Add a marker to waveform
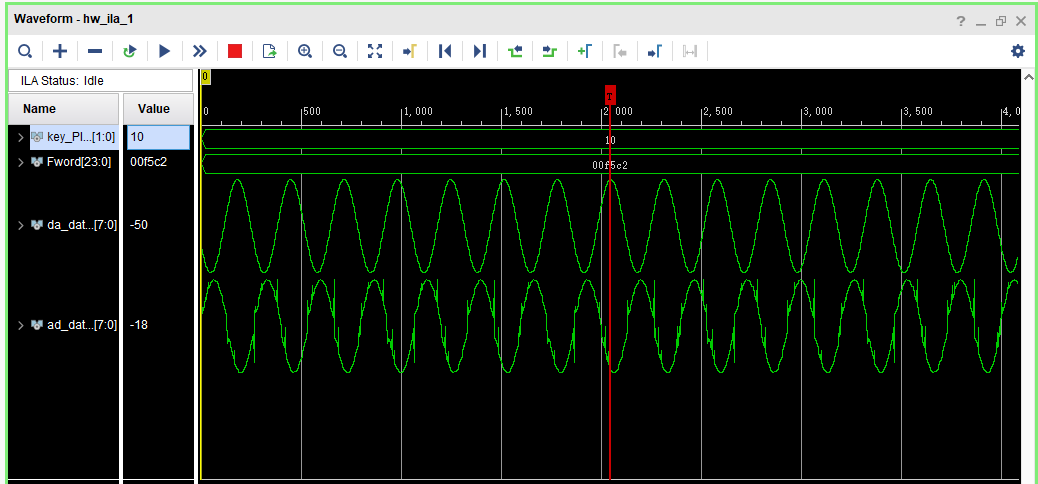Viewport: 1038px width, 484px height. pyautogui.click(x=585, y=51)
